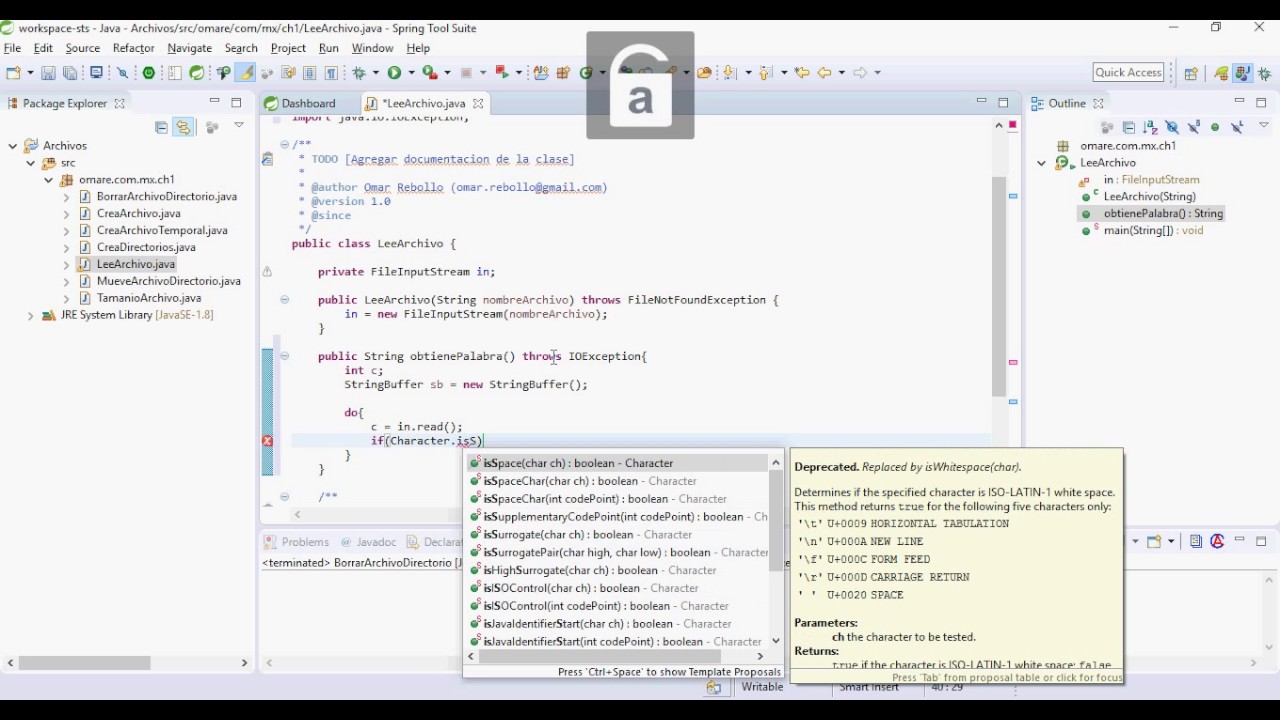1280x720 pixels.
Task: Go to Last Edit Location icon
Action: (x=802, y=72)
